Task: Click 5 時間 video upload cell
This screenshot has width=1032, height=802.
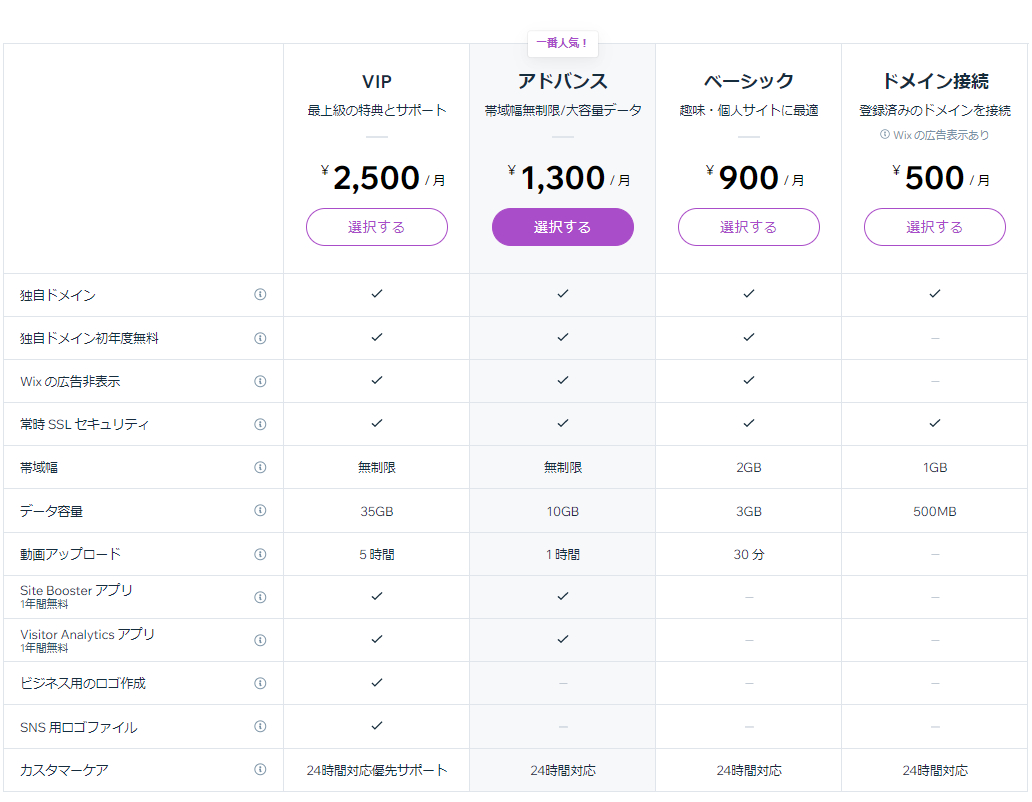Action: point(376,555)
